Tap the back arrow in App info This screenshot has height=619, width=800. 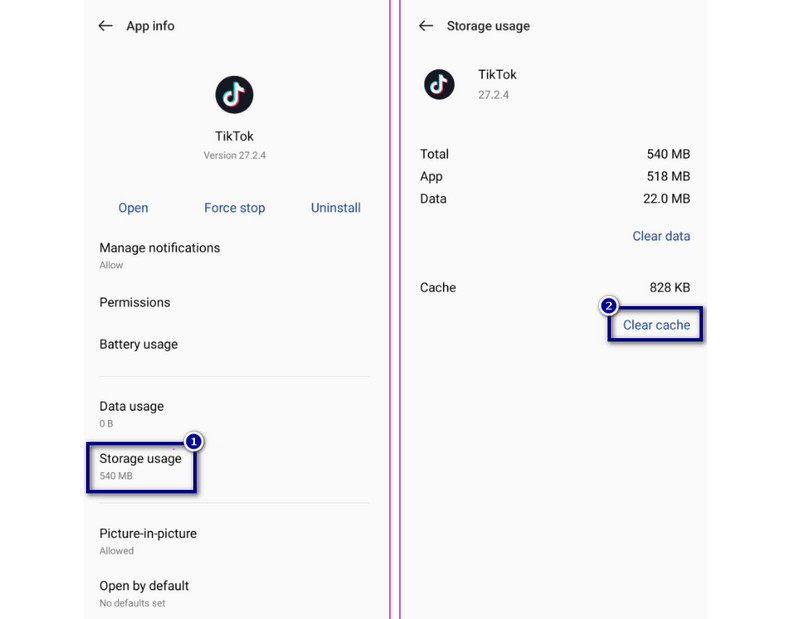(105, 26)
